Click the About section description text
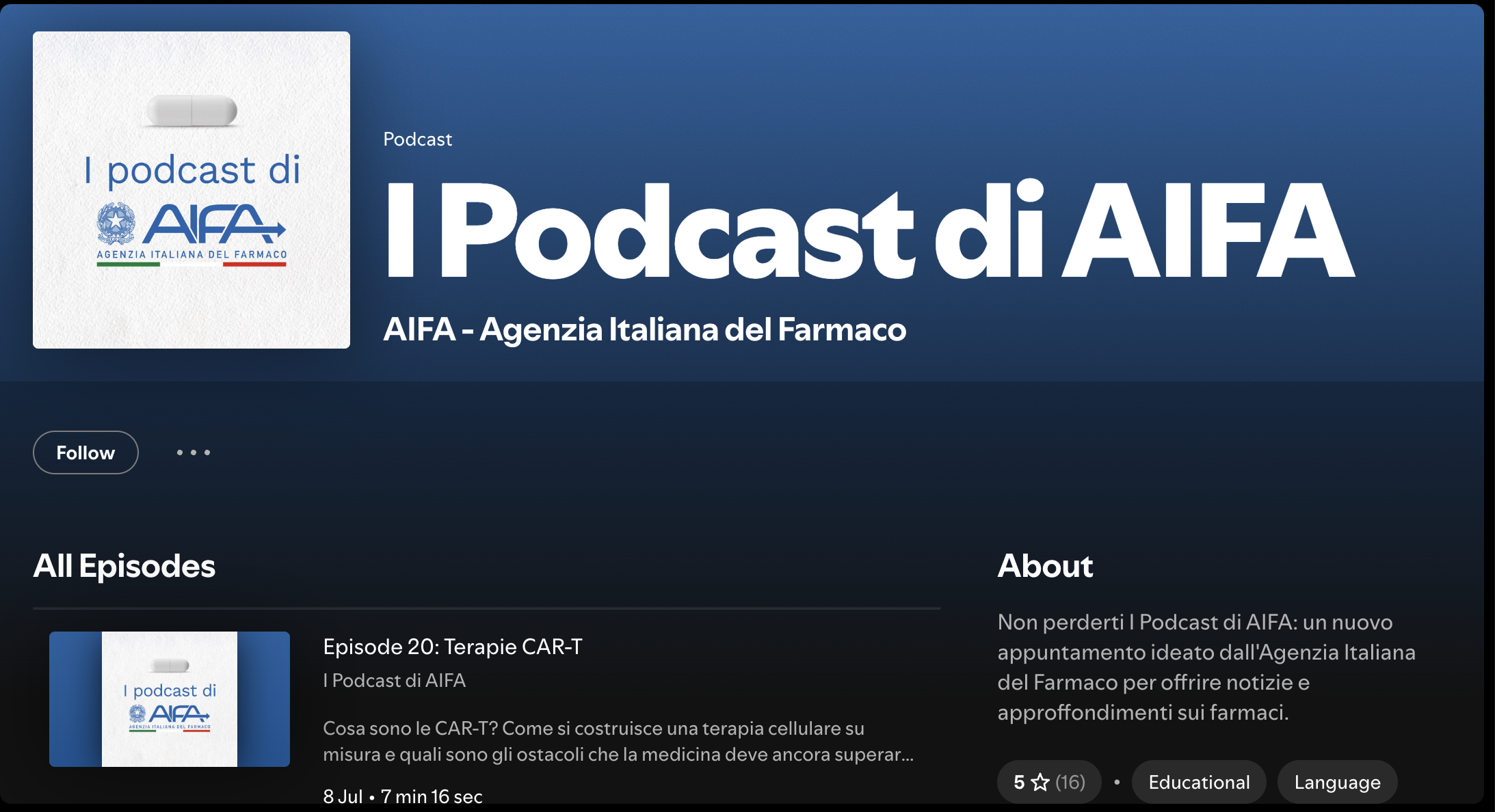Image resolution: width=1495 pixels, height=812 pixels. pos(1206,667)
